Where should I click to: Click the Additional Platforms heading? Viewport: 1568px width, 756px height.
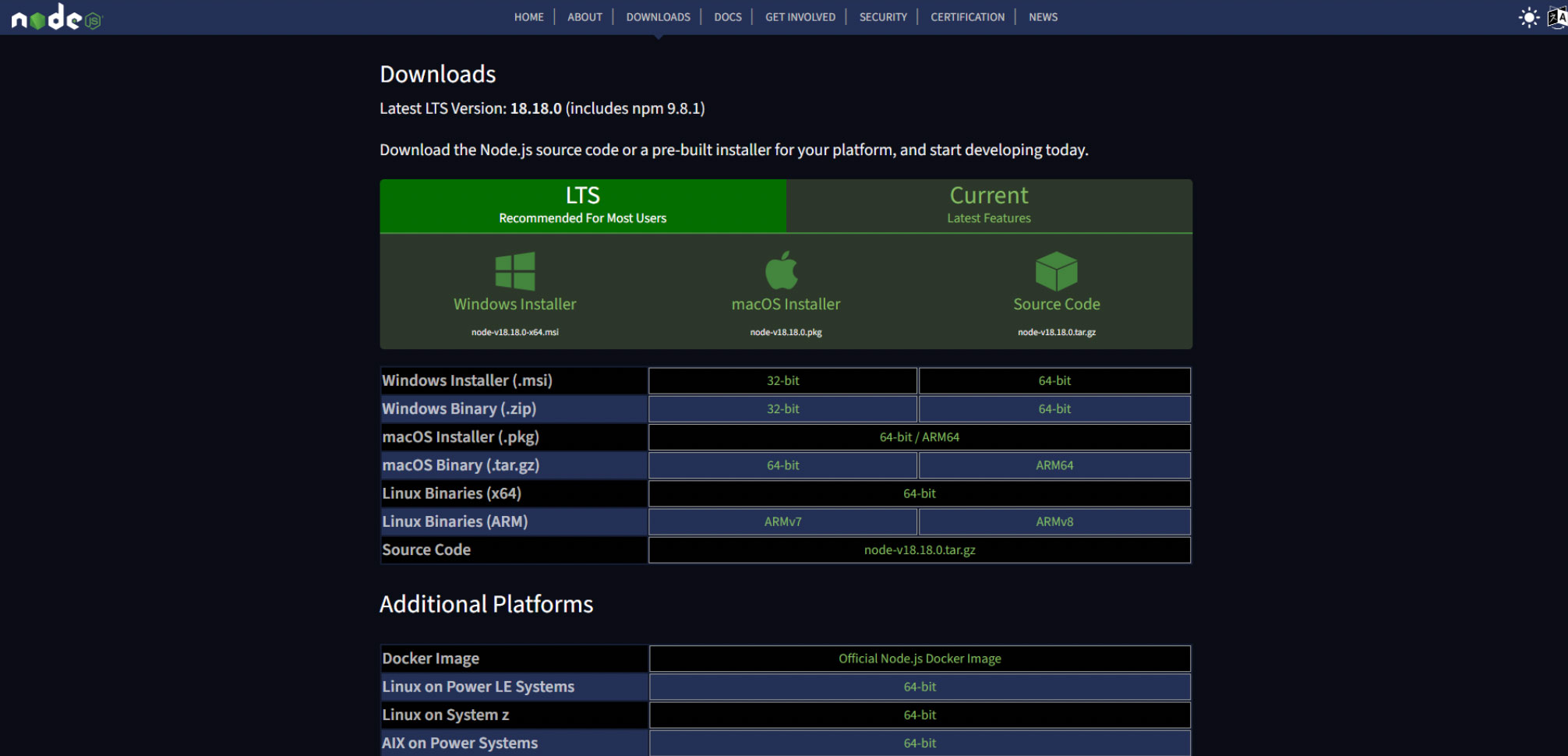(x=486, y=604)
